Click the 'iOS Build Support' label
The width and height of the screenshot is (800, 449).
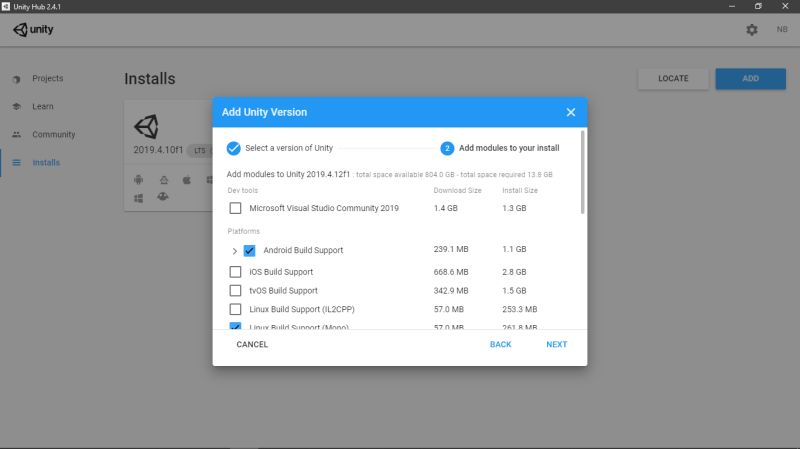click(281, 272)
